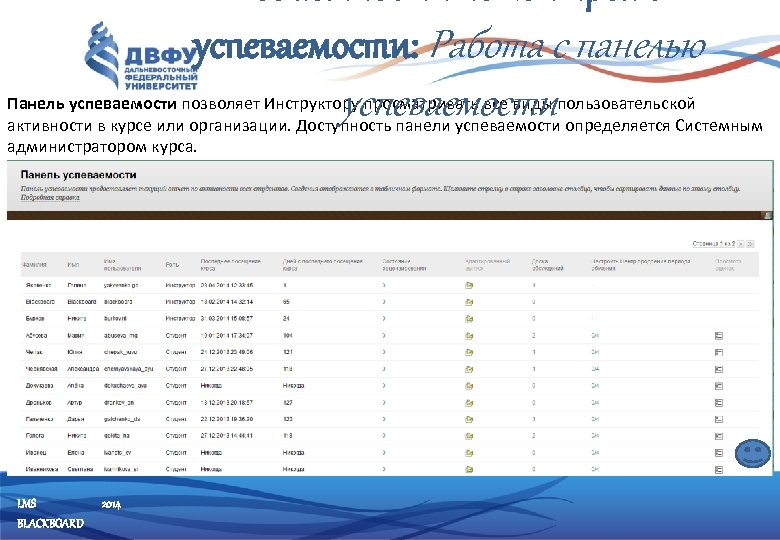
Task: Open the Подробная справка help link
Action: 50,197
